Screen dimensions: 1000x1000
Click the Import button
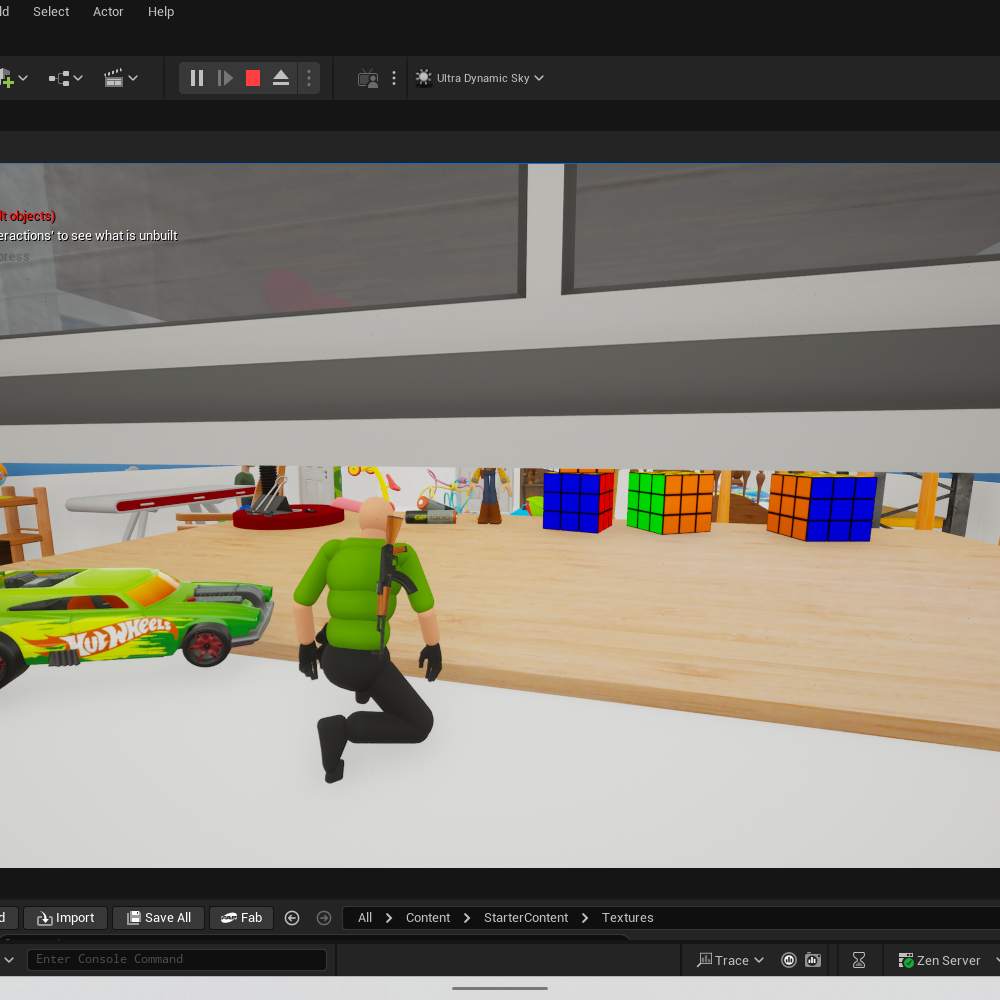pos(65,918)
